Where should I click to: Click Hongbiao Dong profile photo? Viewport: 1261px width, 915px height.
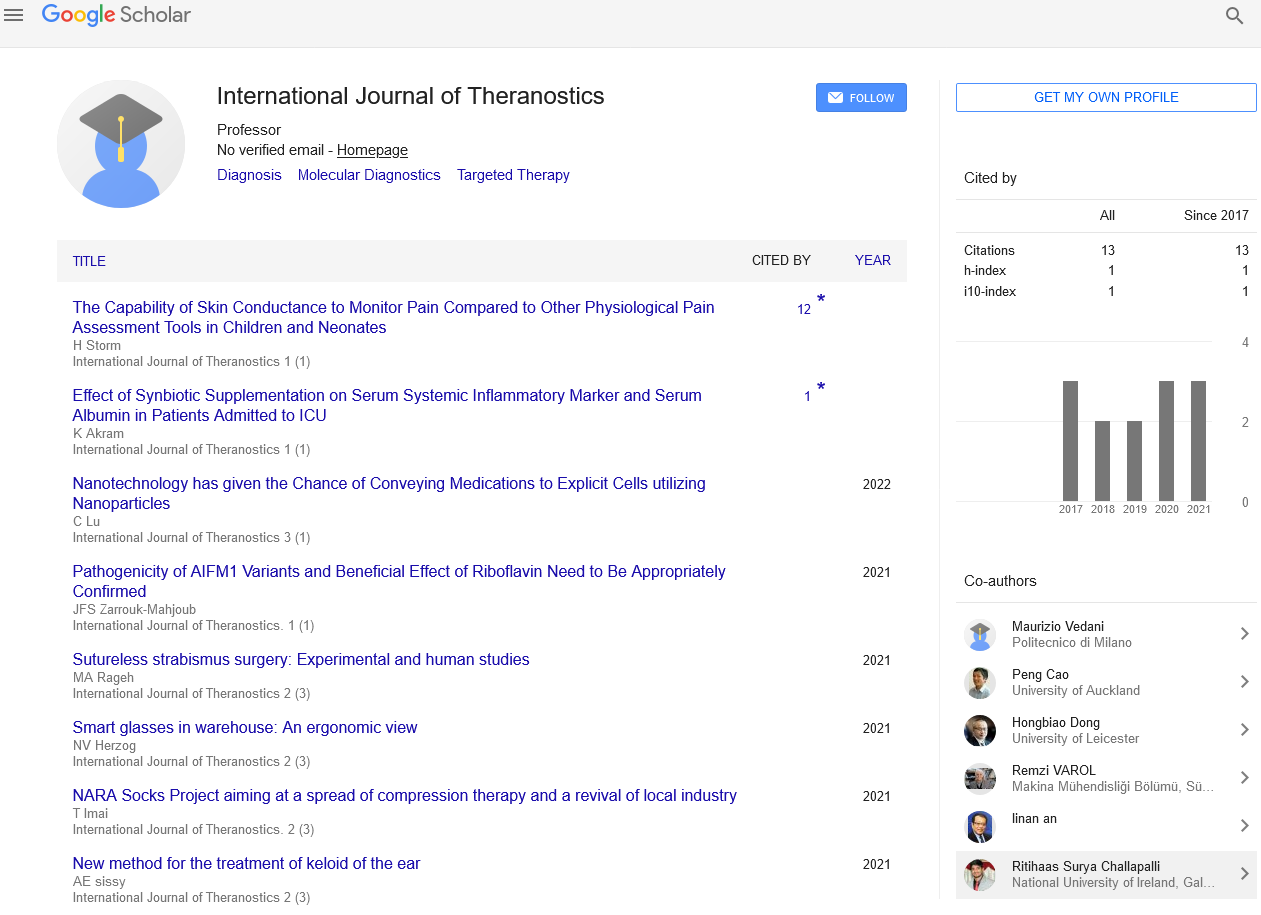pyautogui.click(x=980, y=731)
